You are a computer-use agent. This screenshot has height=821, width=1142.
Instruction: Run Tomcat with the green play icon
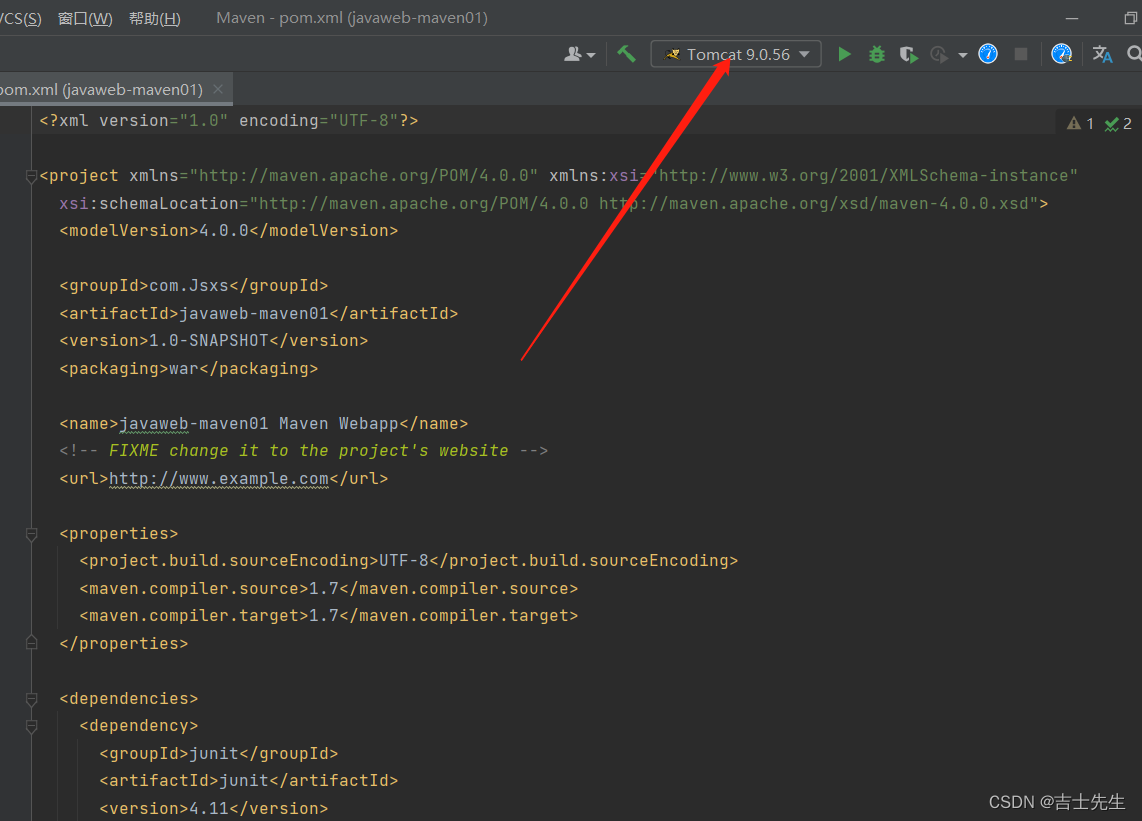click(x=844, y=54)
